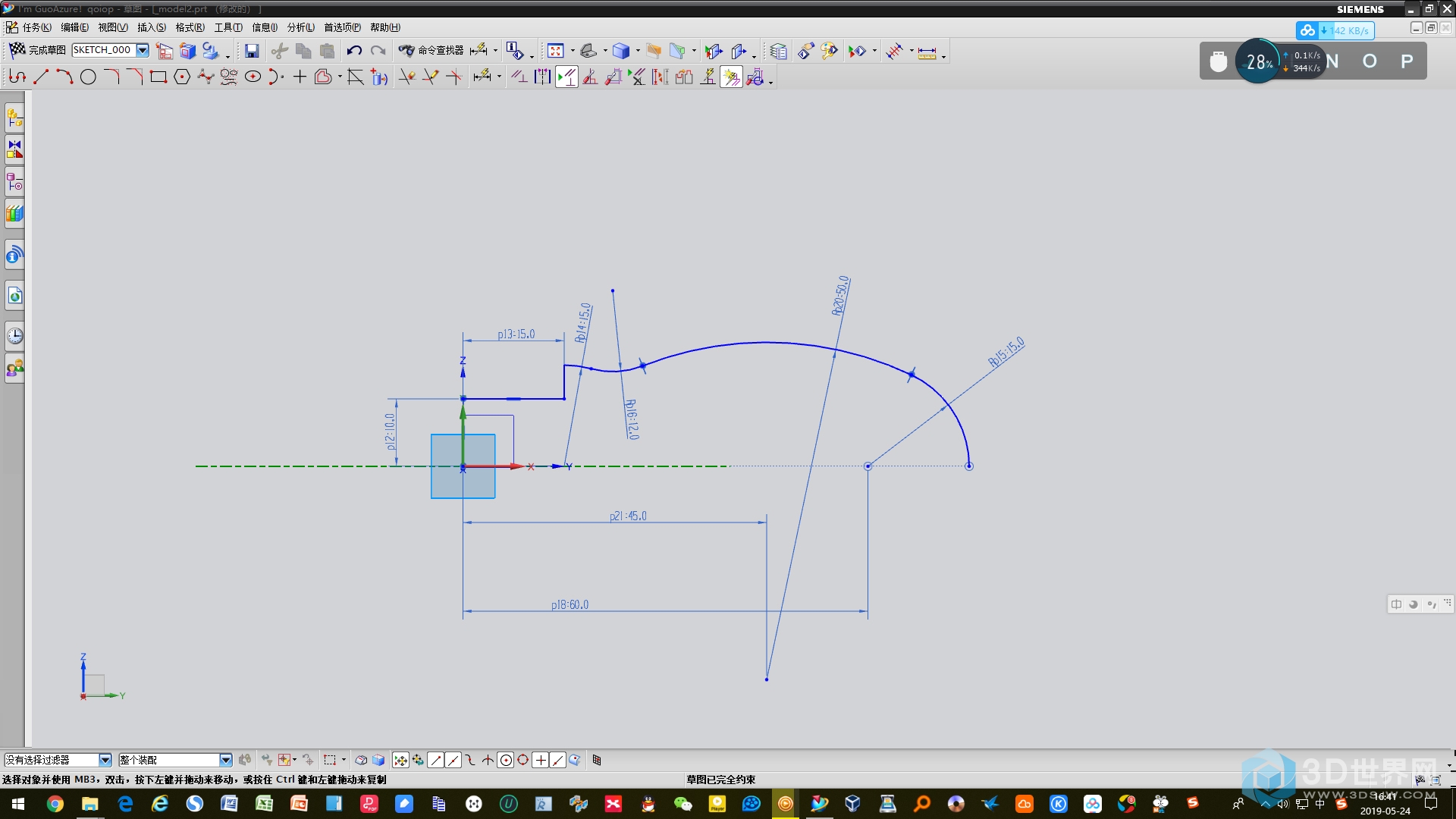Select the Arc sketch tool

tap(64, 77)
